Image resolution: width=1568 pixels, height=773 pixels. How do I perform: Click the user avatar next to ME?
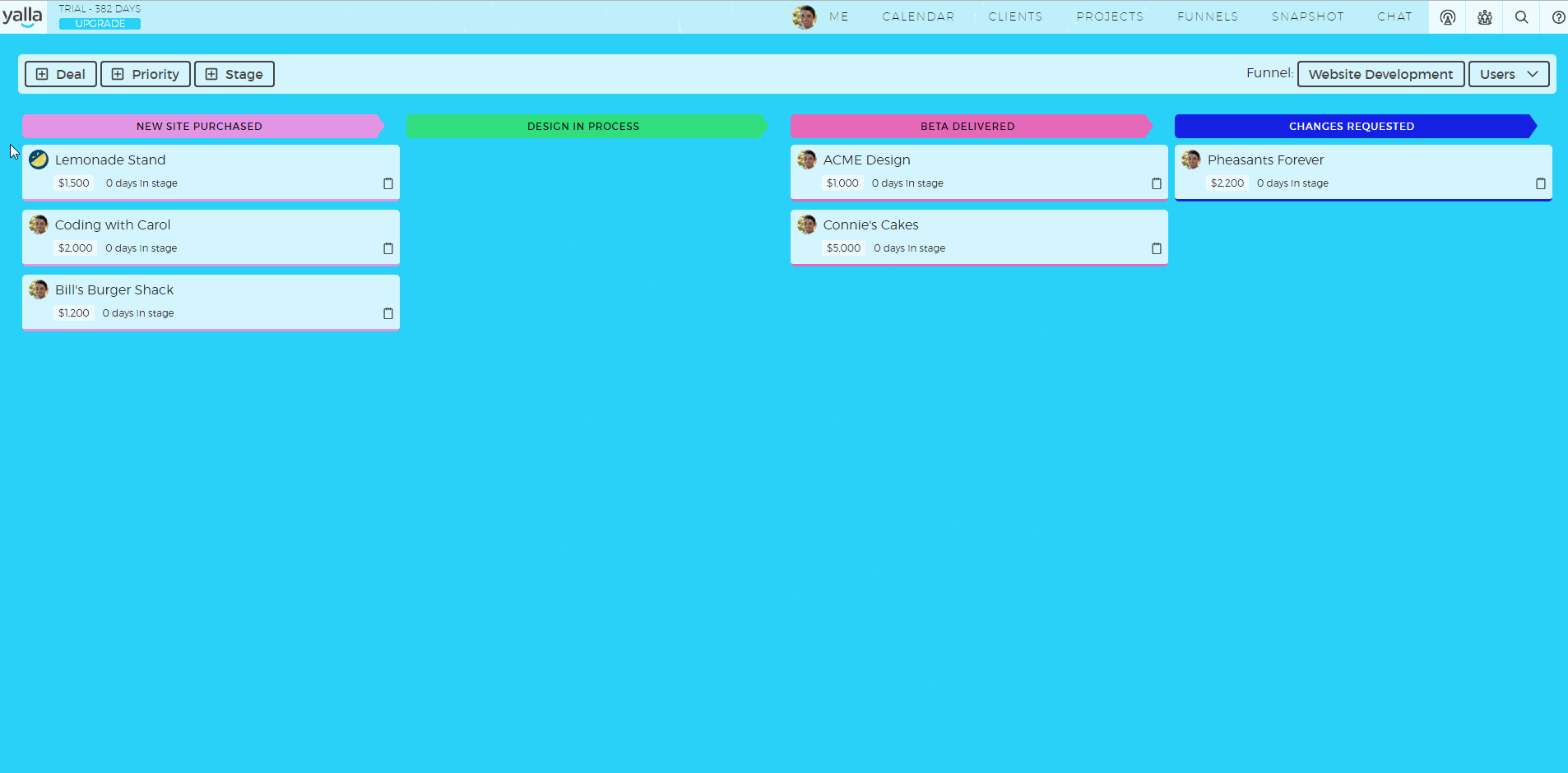click(x=804, y=16)
